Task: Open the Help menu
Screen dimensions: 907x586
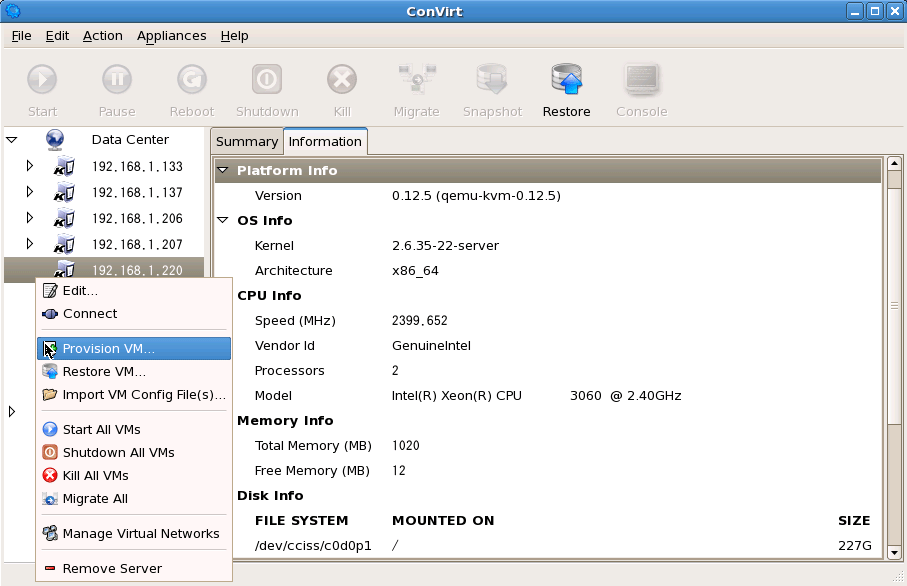Action: tap(234, 36)
